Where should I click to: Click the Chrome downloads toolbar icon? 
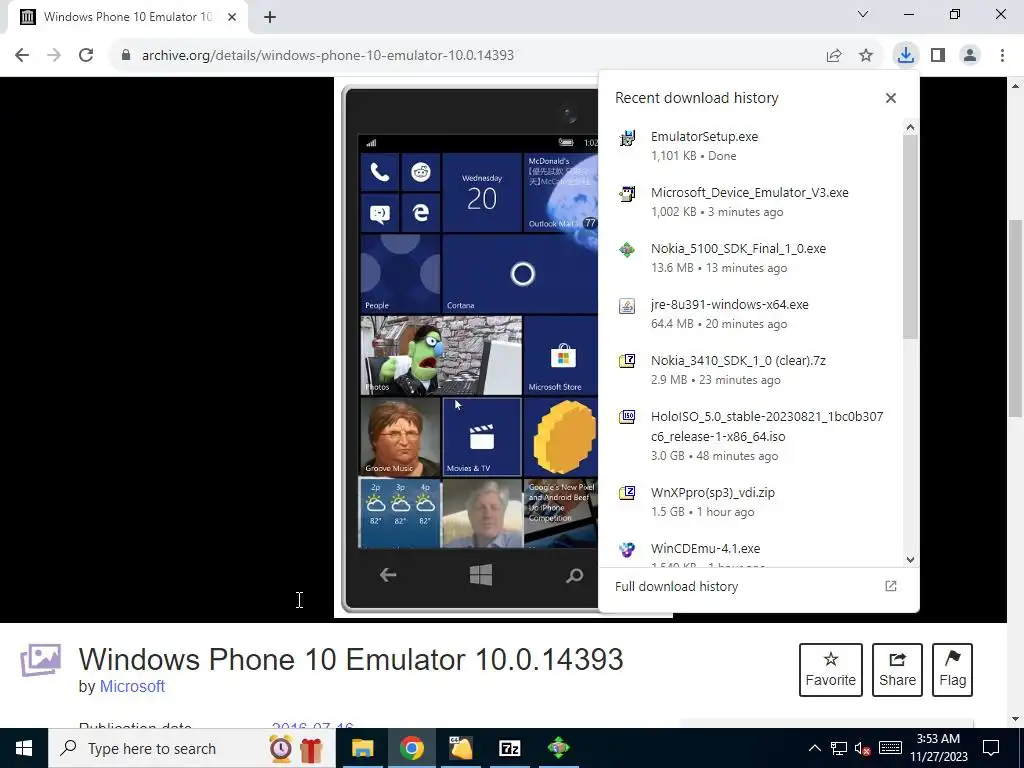[x=905, y=55]
